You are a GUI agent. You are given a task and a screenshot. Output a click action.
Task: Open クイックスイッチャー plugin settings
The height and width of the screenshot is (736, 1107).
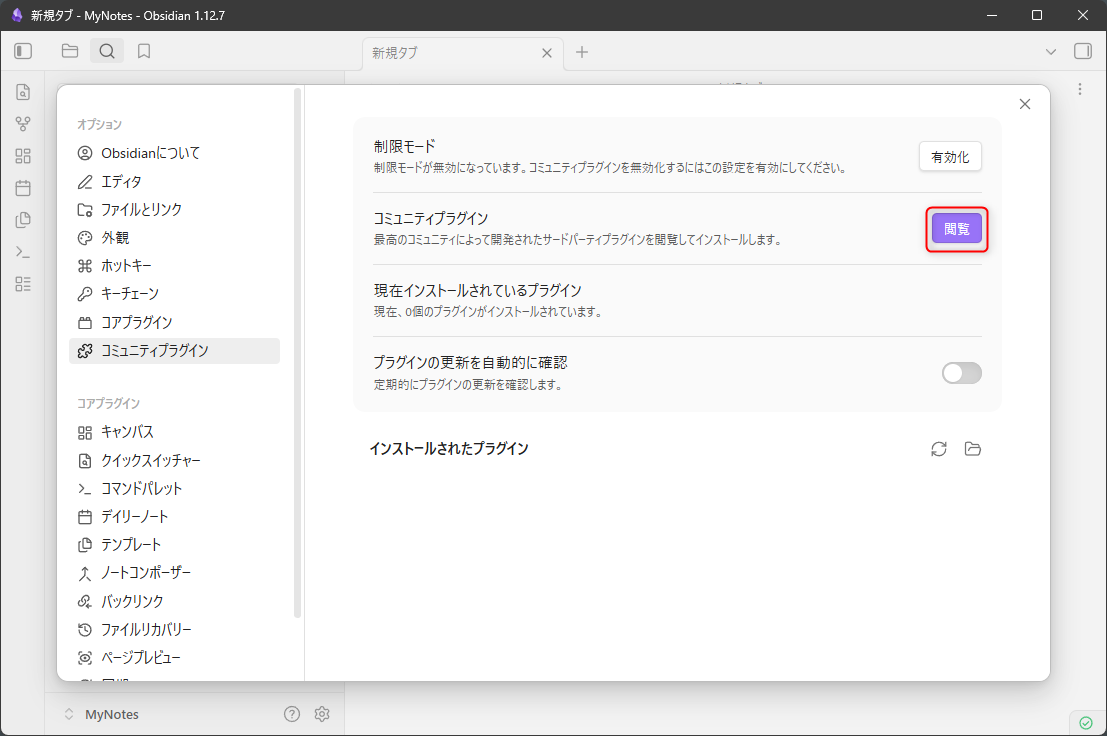click(174, 461)
